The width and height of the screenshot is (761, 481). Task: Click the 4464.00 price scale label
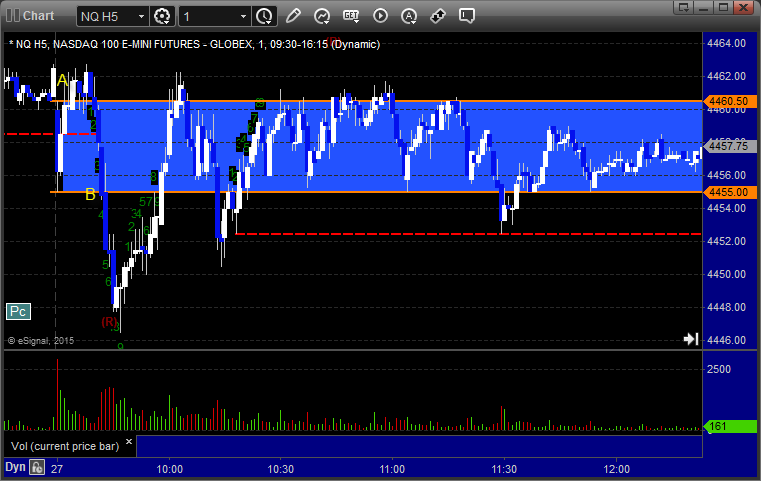tap(727, 43)
